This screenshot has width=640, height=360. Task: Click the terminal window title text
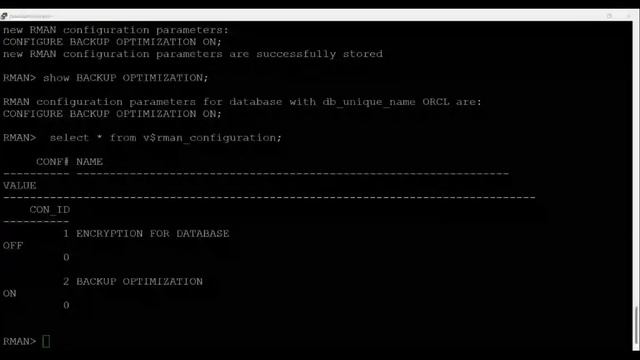click(30, 16)
